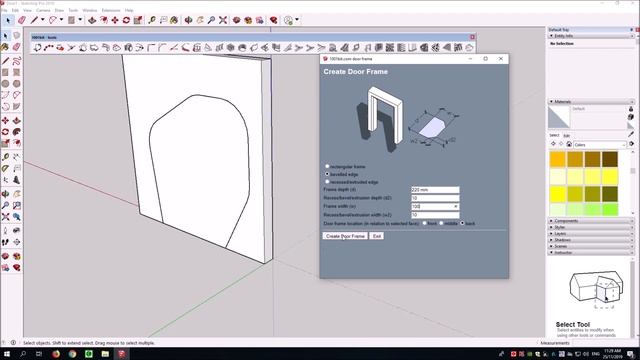Image resolution: width=640 pixels, height=360 pixels.
Task: Click the account sign-in icon in top toolbar
Action: click(289, 20)
